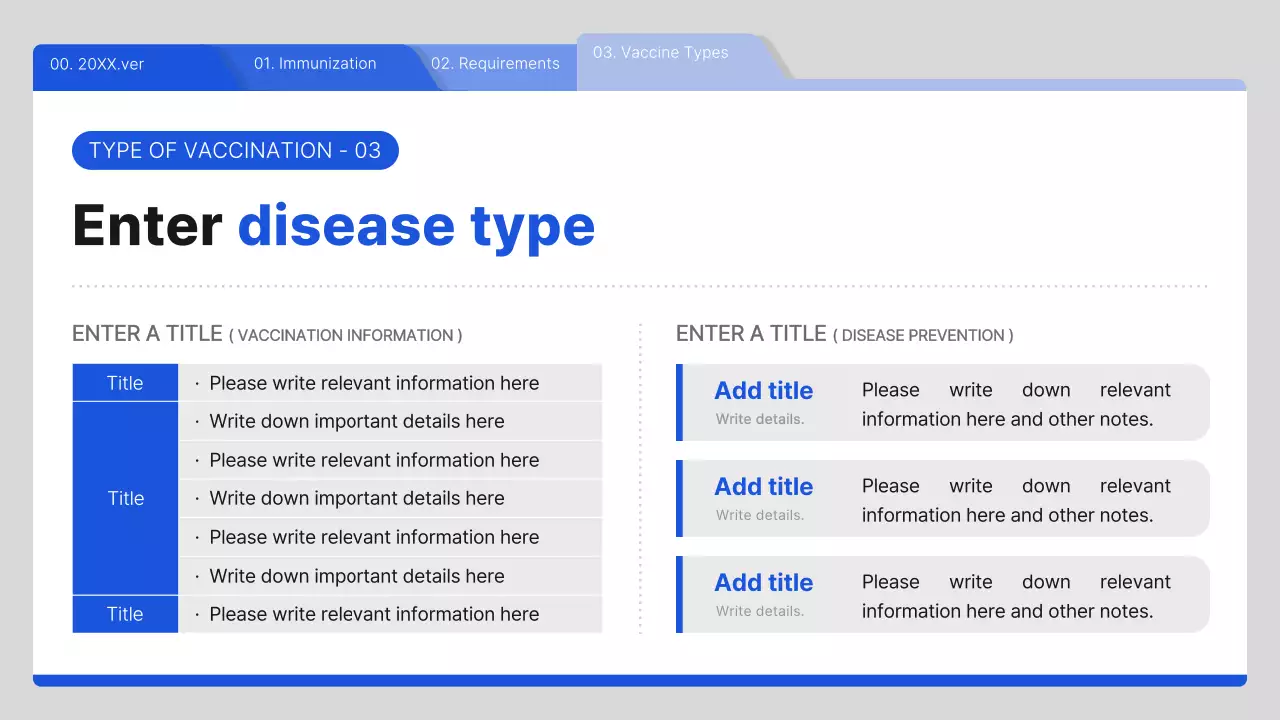Select the "Enter disease type" heading
This screenshot has height=720, width=1280.
point(333,225)
